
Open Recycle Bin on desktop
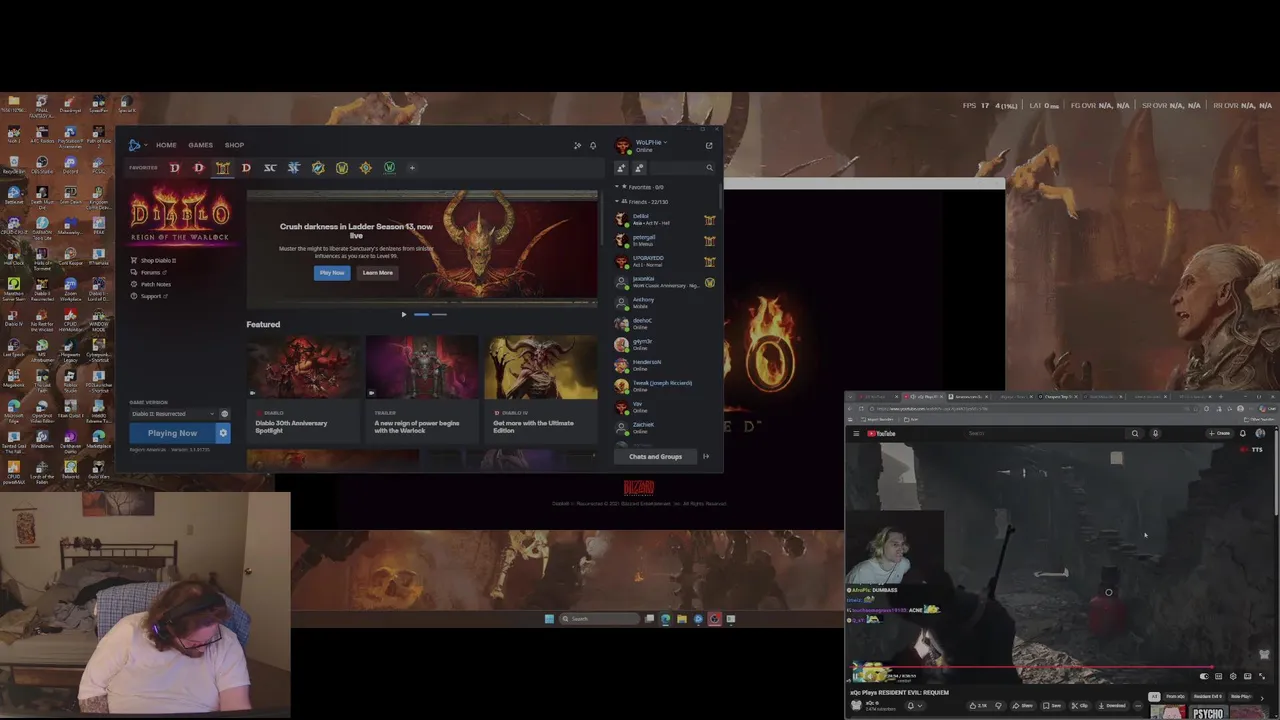[14, 165]
